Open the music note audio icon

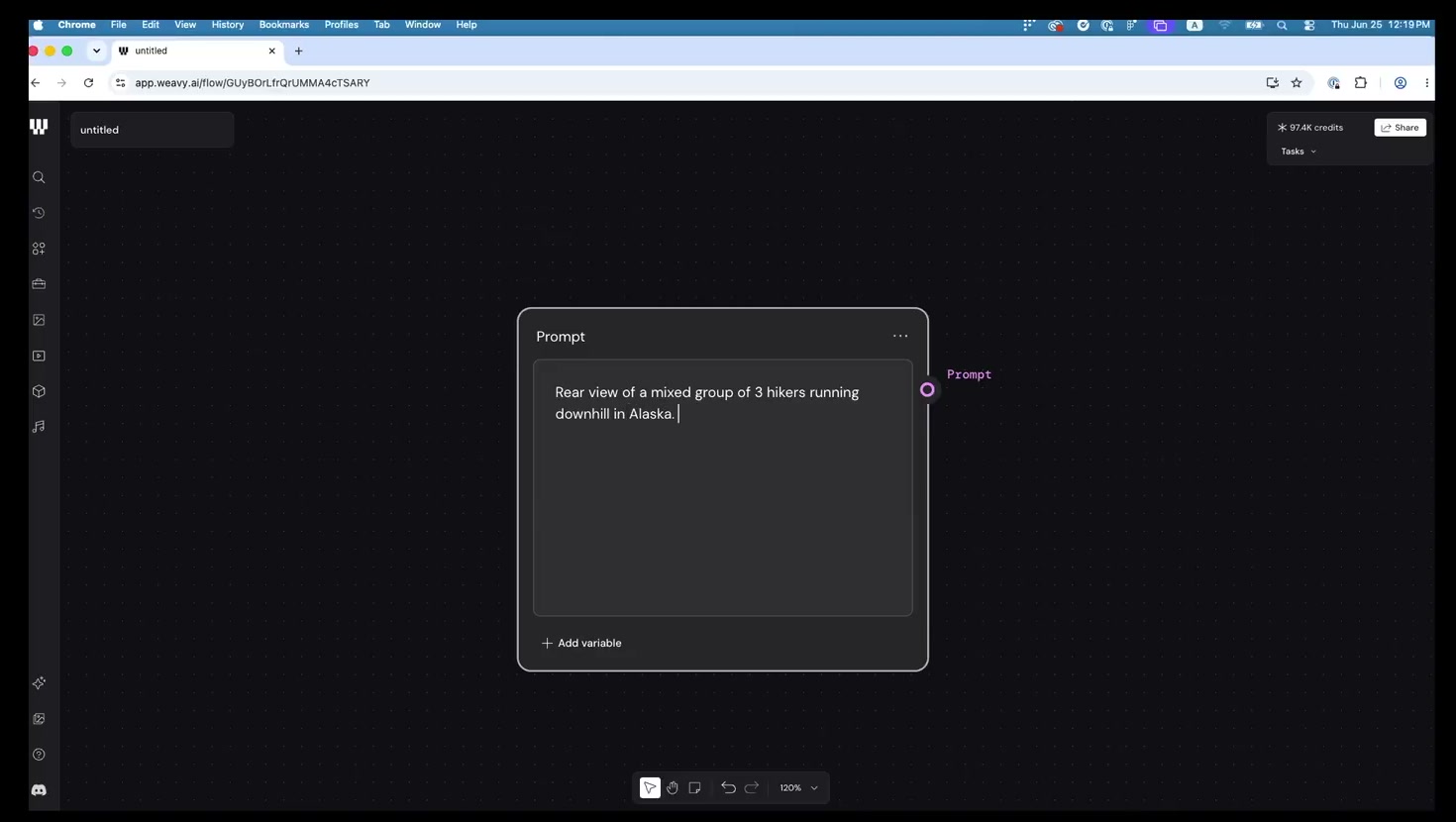(x=39, y=427)
